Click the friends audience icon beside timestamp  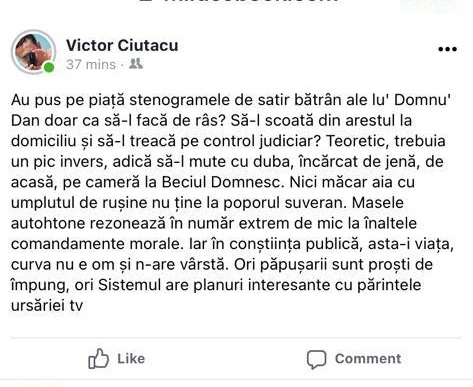[x=136, y=63]
